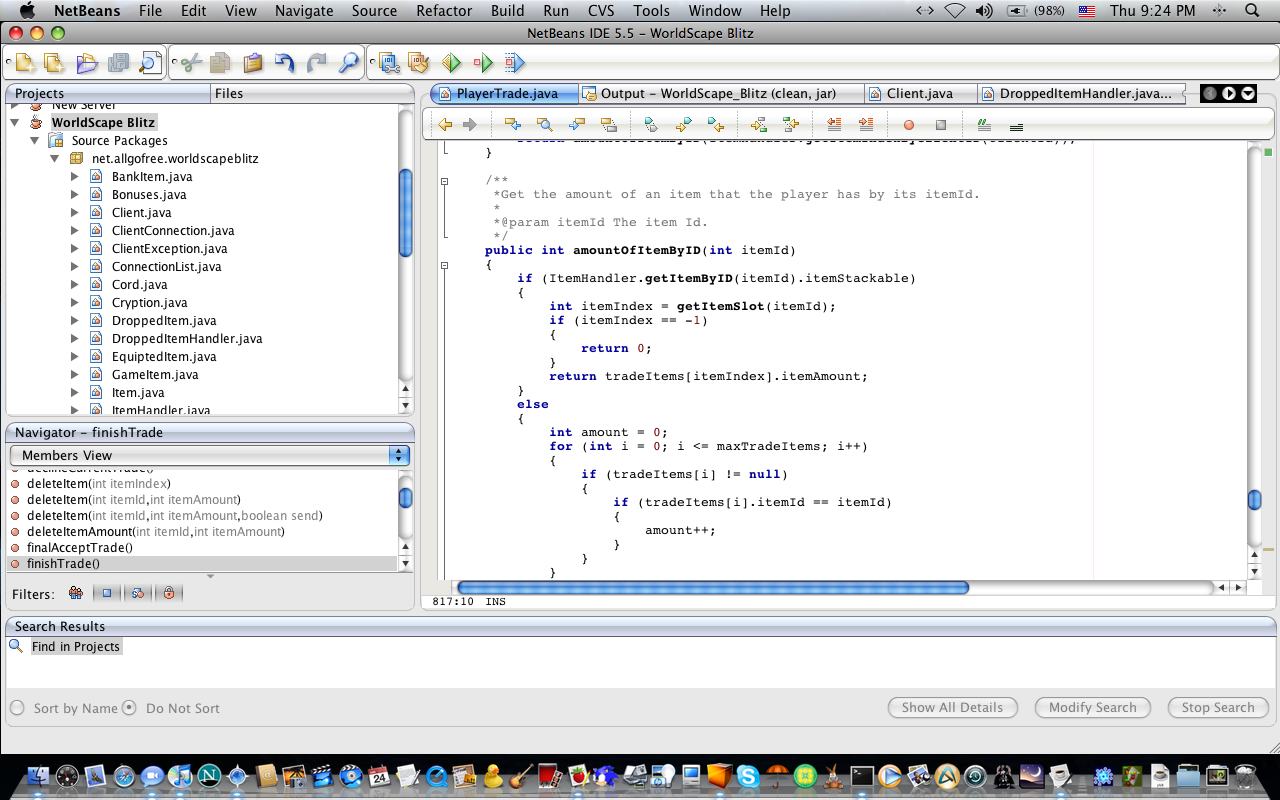Select EquiptedItem.java in Projects tree
Screen dimensions: 1280x800
click(x=164, y=356)
